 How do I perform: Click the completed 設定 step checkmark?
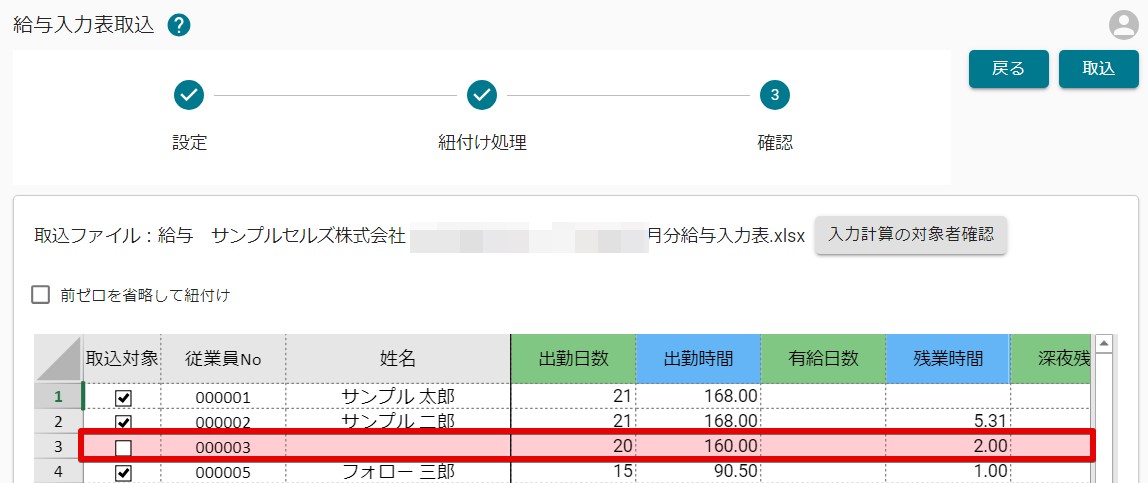point(189,94)
